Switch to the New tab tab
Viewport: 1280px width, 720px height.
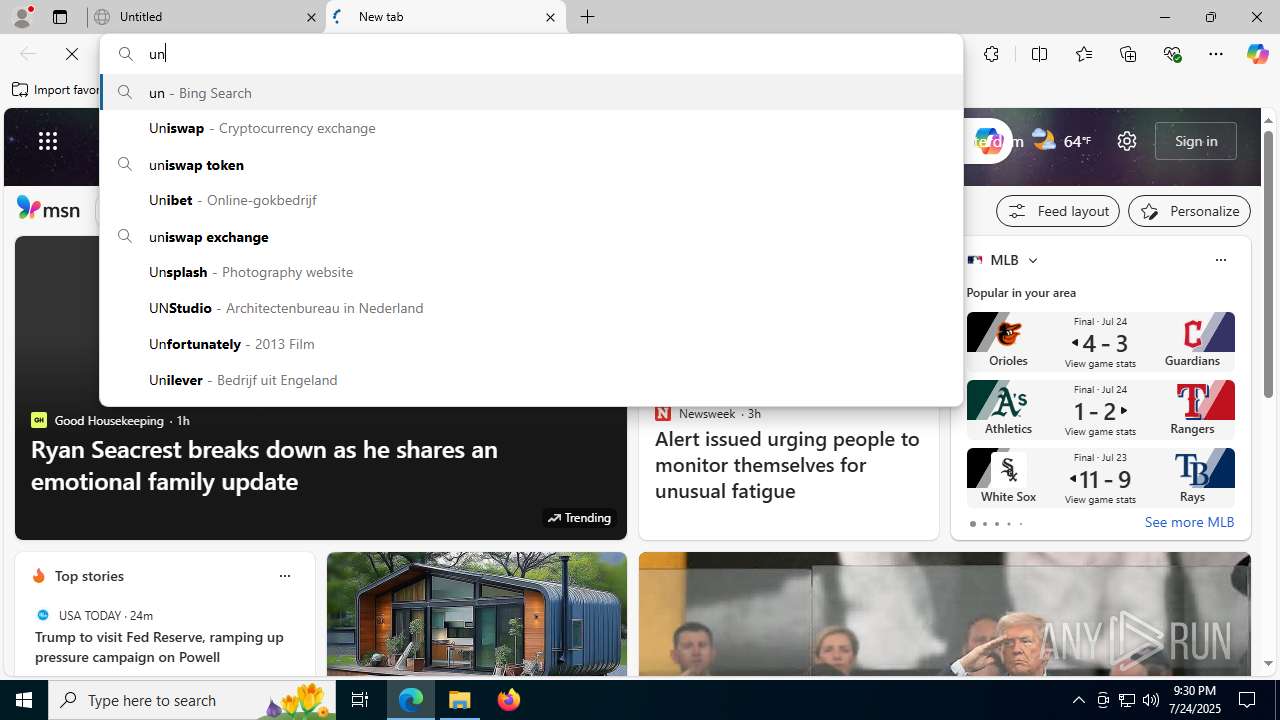(x=445, y=17)
